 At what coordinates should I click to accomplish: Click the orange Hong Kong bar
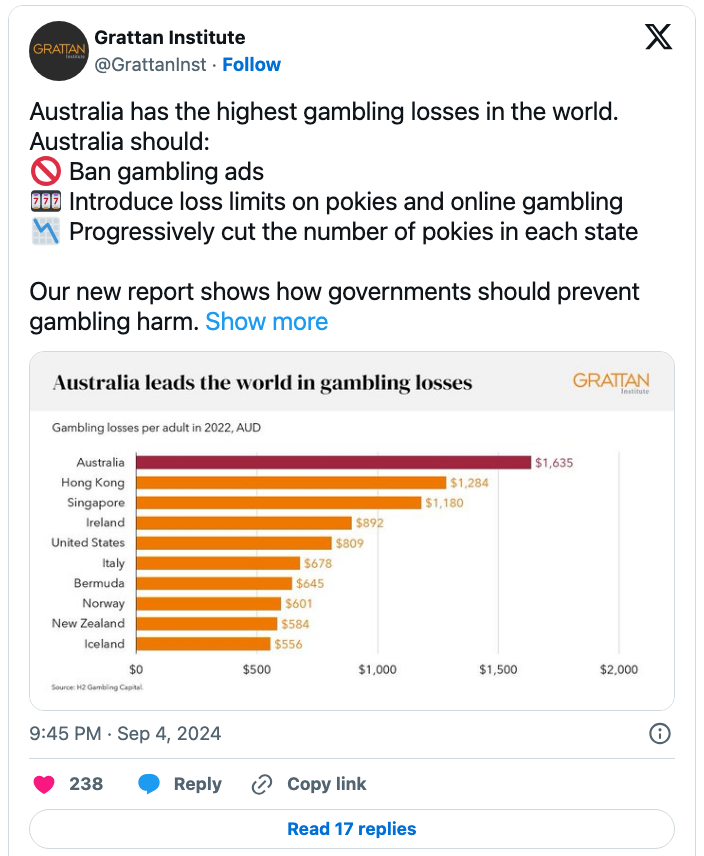[291, 482]
